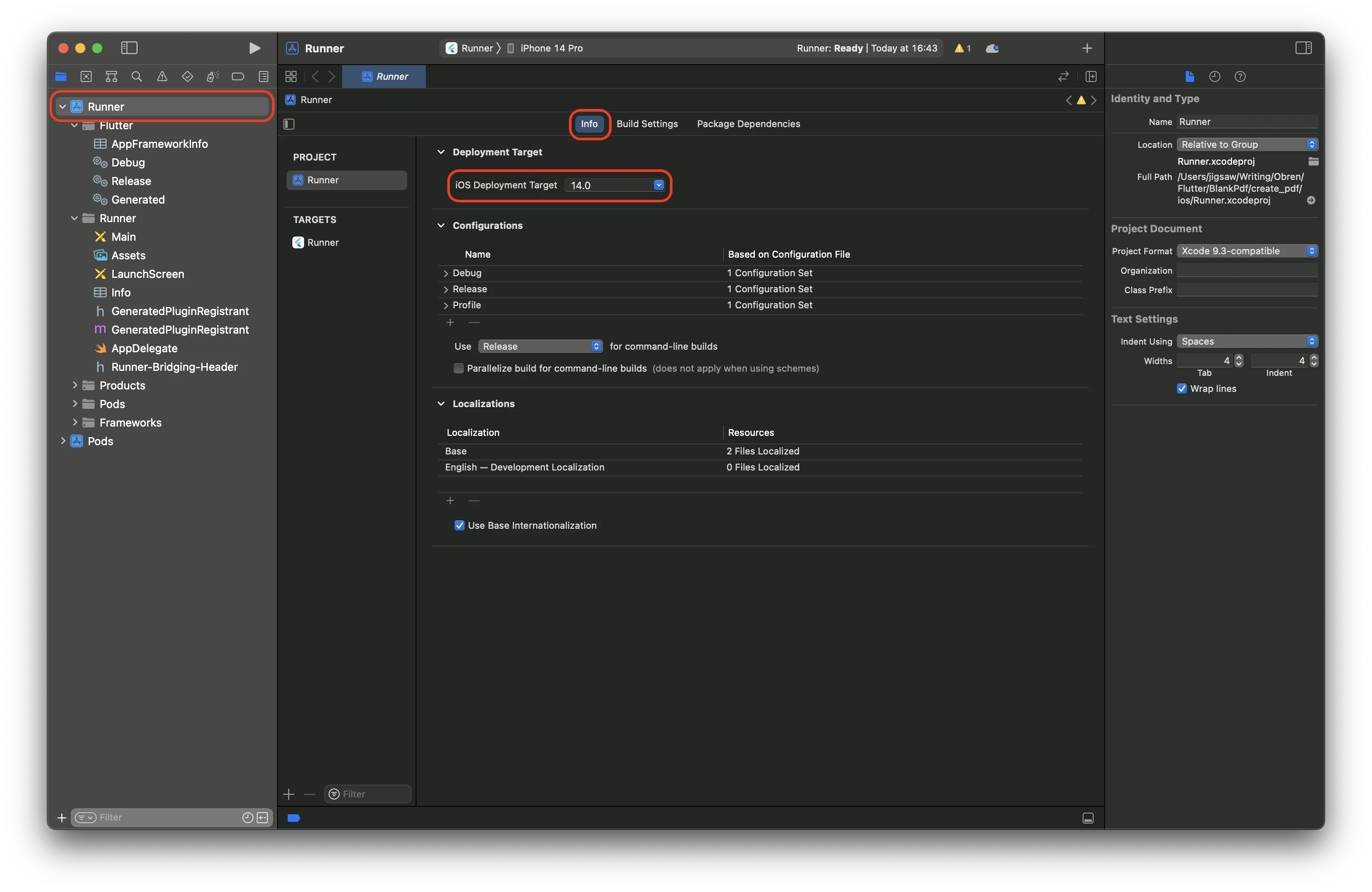1372x892 pixels.
Task: Enable Parallelize build for command-line builds
Action: [x=458, y=368]
